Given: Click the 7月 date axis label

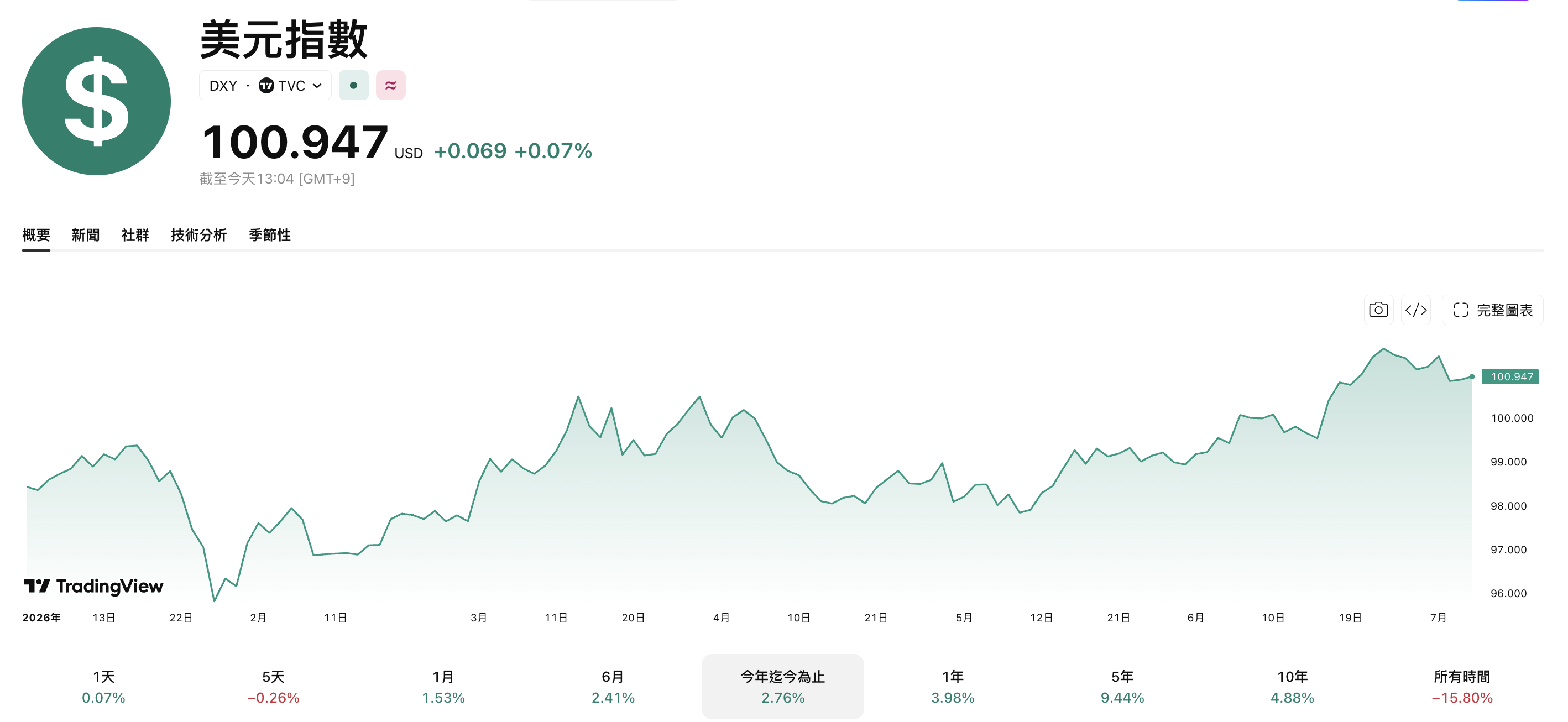Looking at the screenshot, I should [1439, 618].
